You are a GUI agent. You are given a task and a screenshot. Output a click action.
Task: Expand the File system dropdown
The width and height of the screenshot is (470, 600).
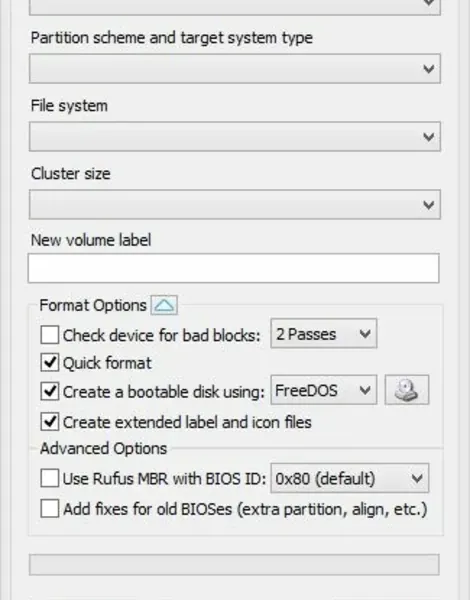[x=235, y=137]
